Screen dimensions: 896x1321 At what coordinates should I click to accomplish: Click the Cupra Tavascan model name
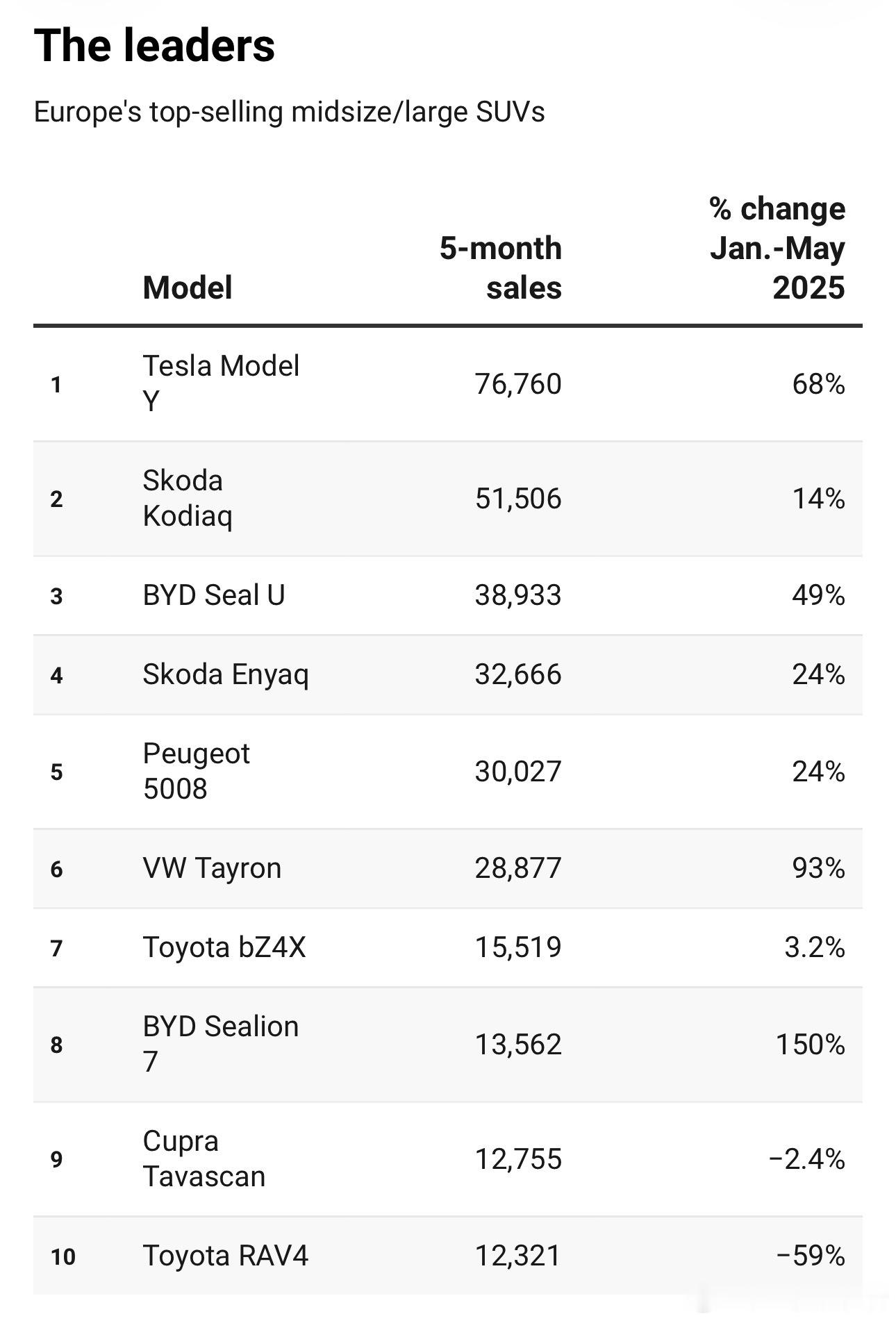pos(204,1158)
